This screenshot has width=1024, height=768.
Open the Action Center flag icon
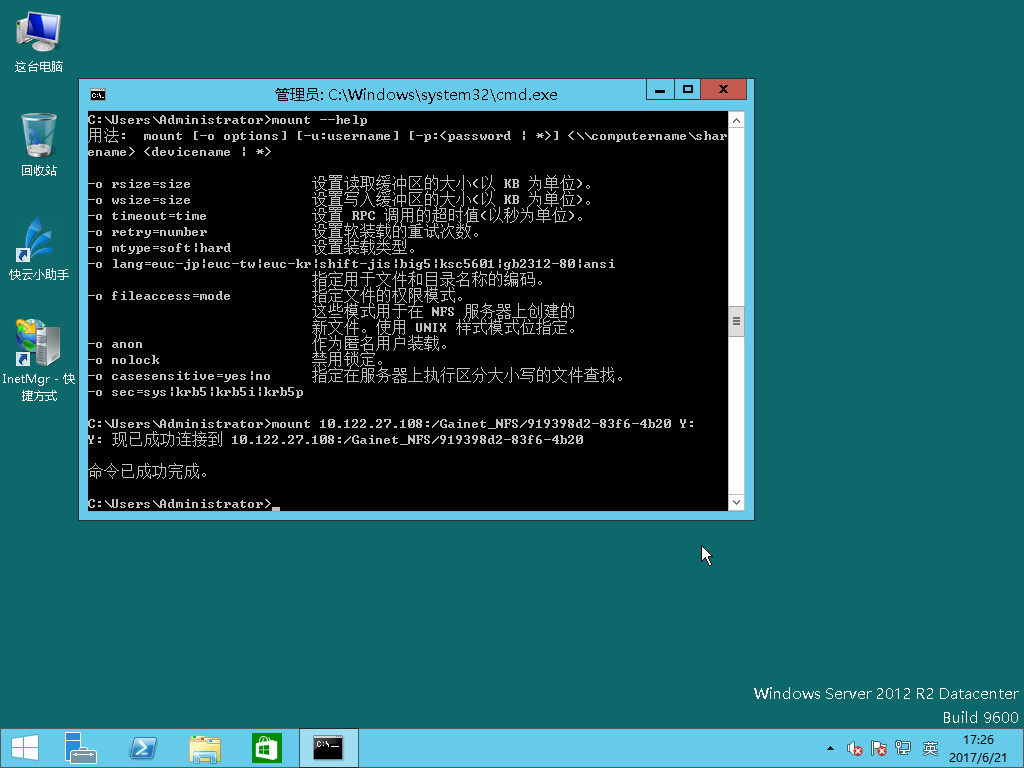tap(879, 748)
